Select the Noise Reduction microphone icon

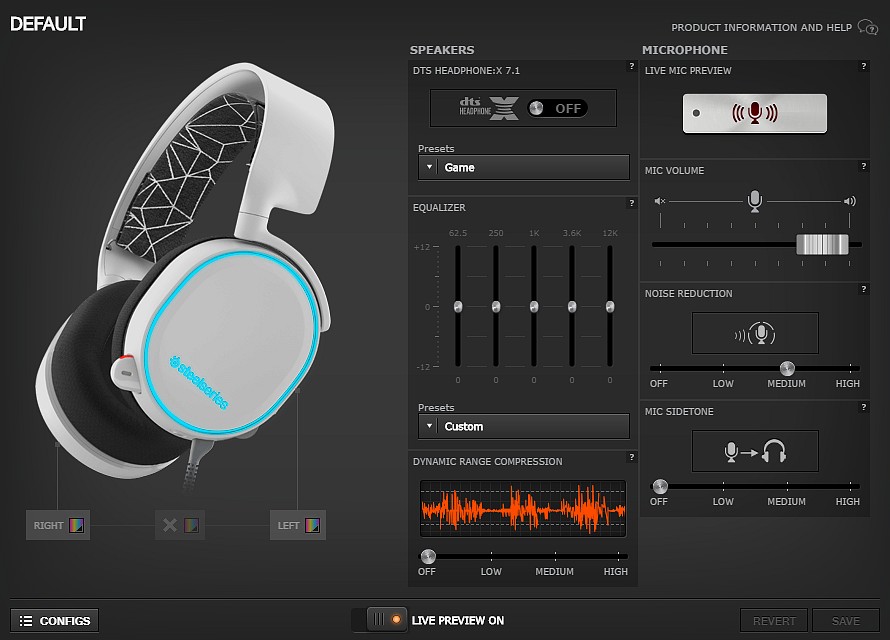pyautogui.click(x=755, y=333)
